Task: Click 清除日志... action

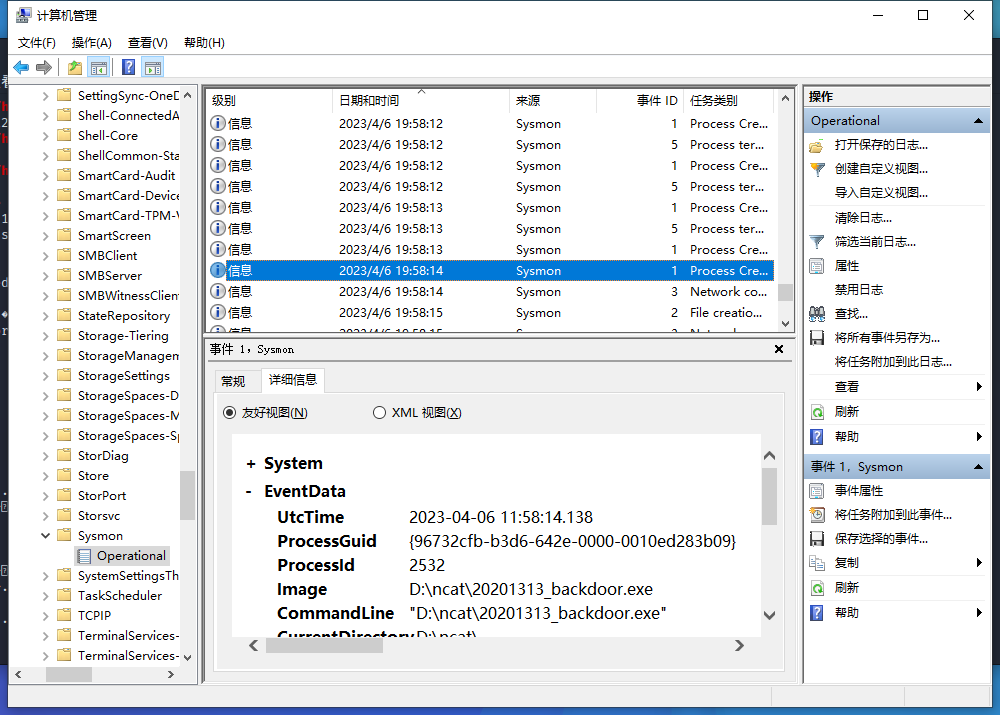Action: (x=863, y=218)
